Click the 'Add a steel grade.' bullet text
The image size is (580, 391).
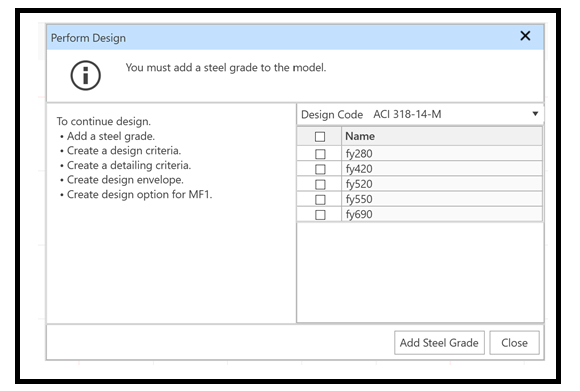[111, 136]
